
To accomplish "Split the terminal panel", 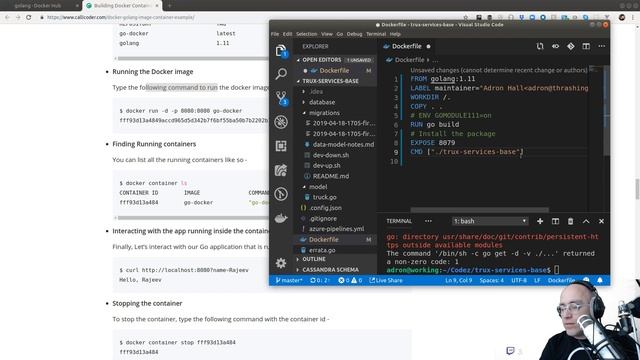I will click(x=556, y=221).
